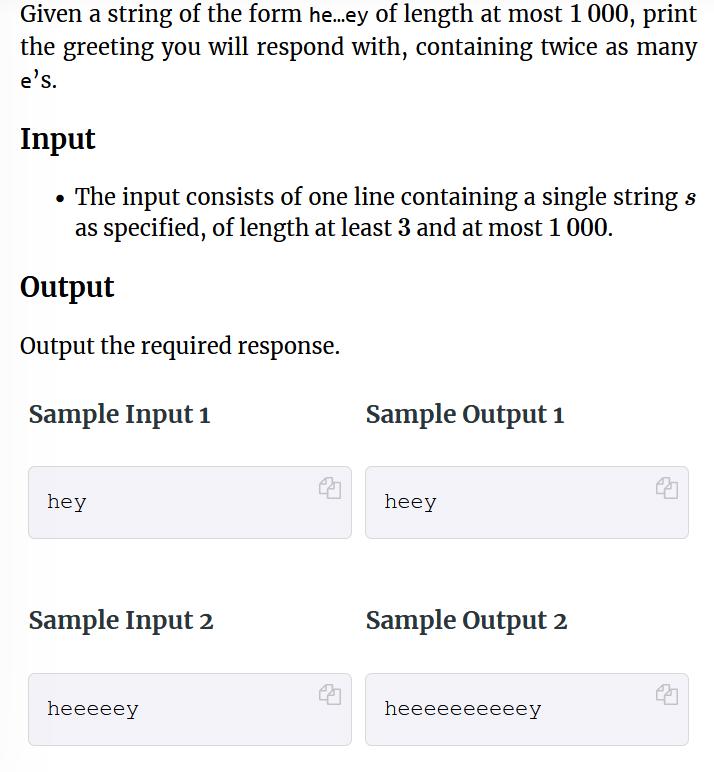Click the "heey" sample output text

(x=410, y=502)
